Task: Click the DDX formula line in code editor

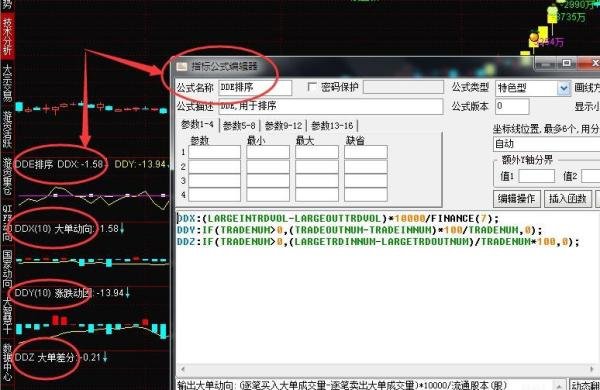Action: 338,219
